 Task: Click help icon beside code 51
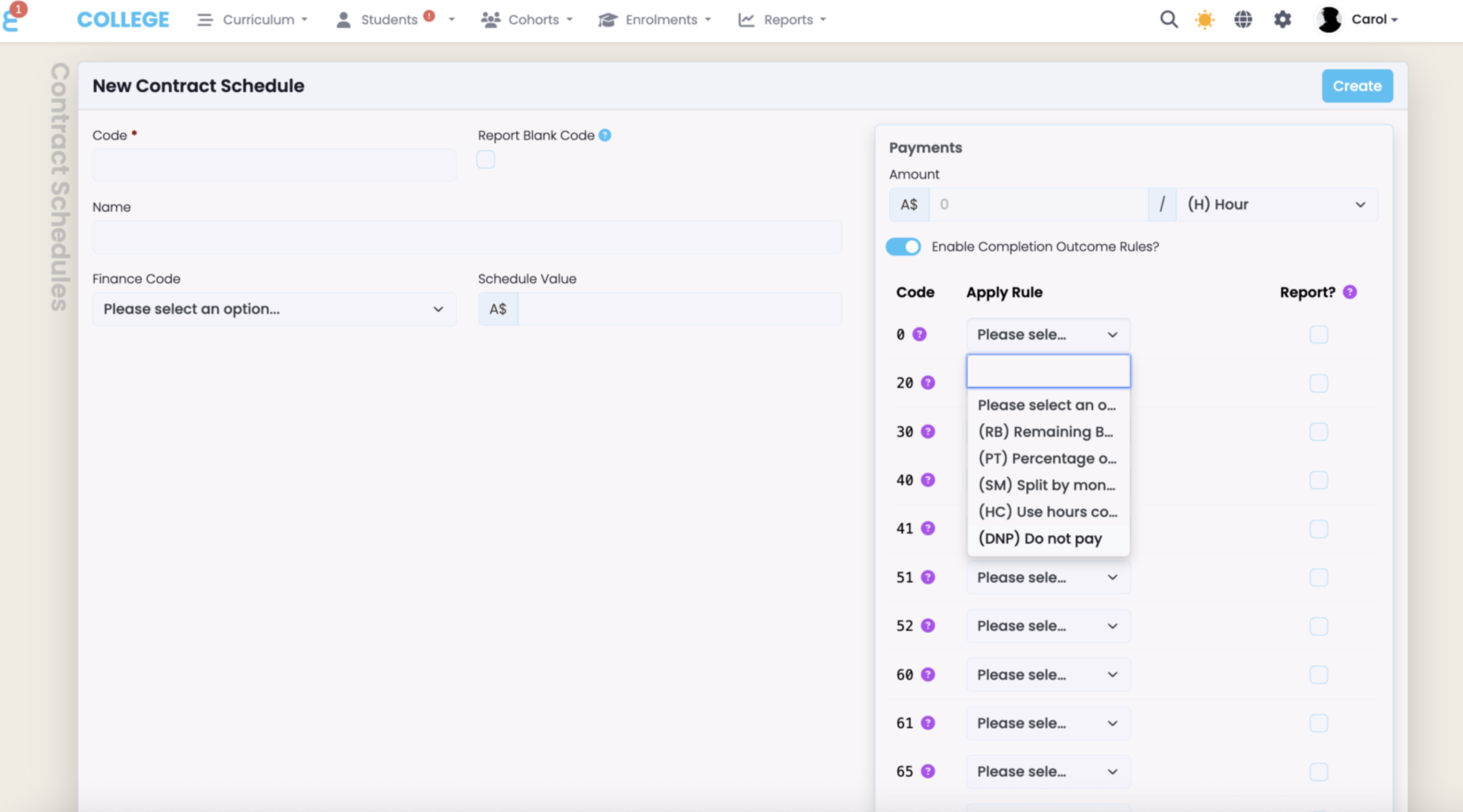[x=928, y=577]
